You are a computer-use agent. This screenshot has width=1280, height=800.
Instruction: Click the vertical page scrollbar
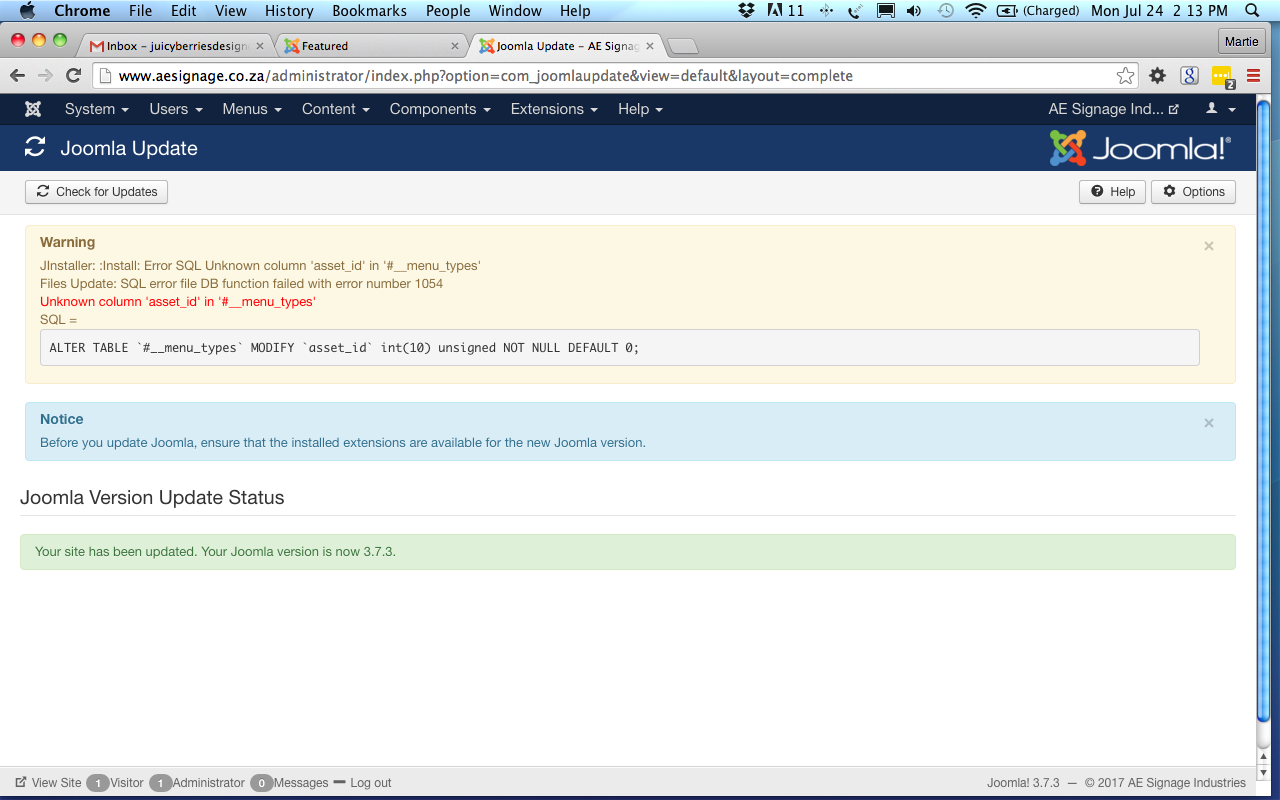click(1264, 410)
